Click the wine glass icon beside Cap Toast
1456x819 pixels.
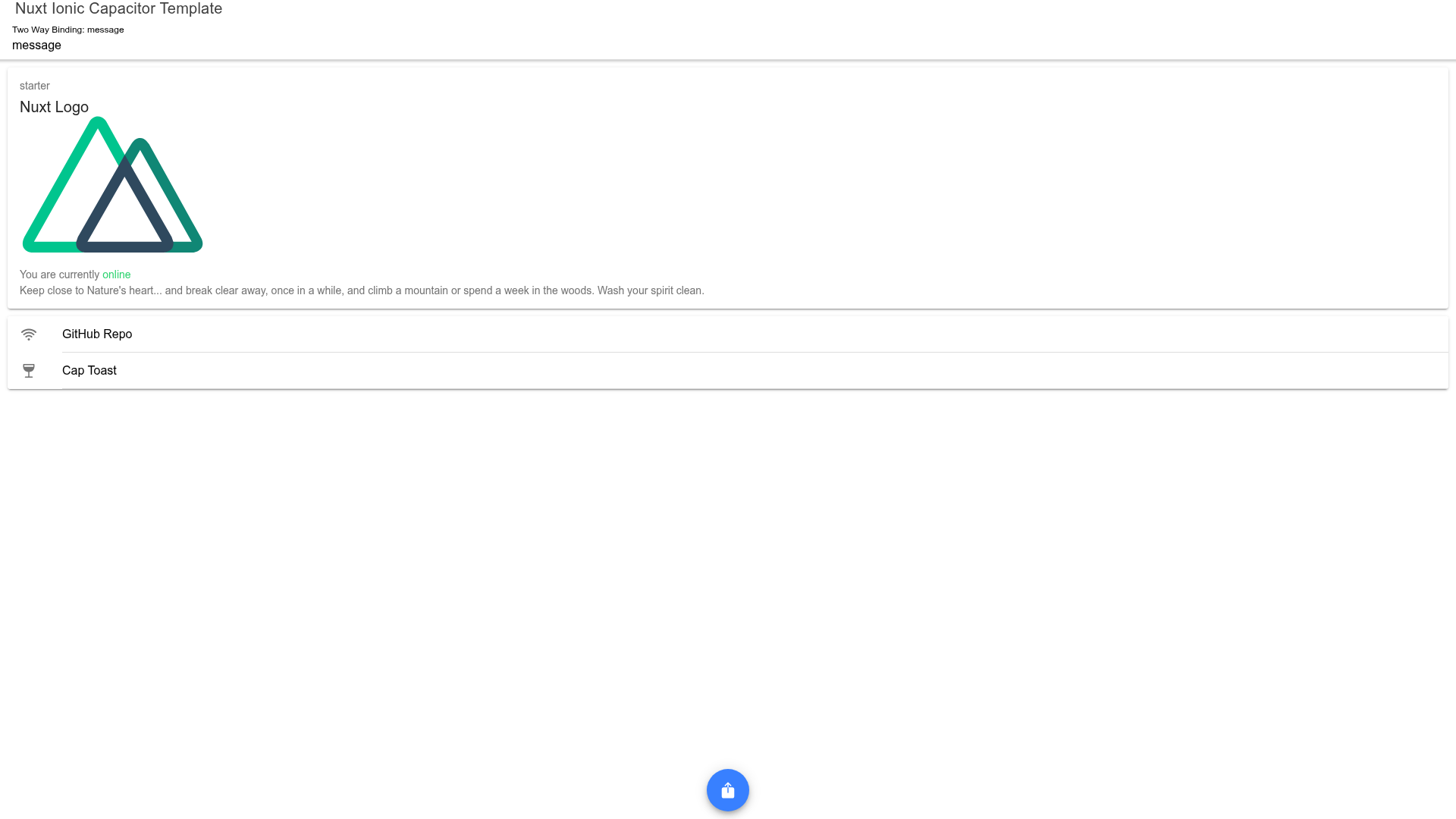[29, 371]
